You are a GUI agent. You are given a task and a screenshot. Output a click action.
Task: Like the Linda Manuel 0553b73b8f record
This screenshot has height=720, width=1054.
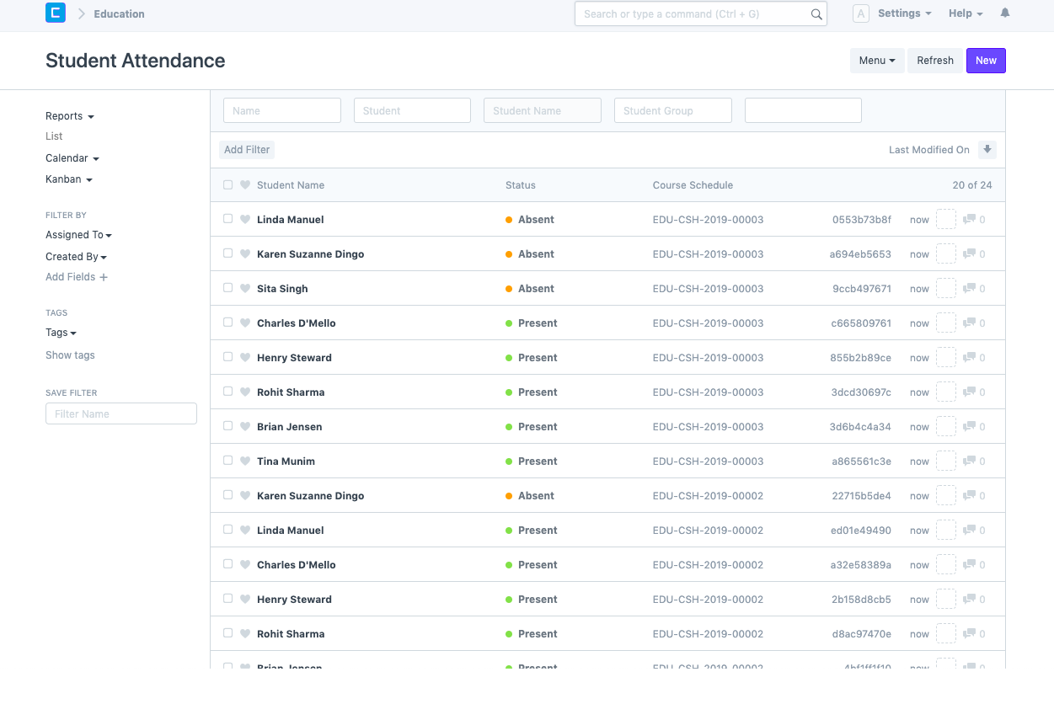click(x=245, y=219)
